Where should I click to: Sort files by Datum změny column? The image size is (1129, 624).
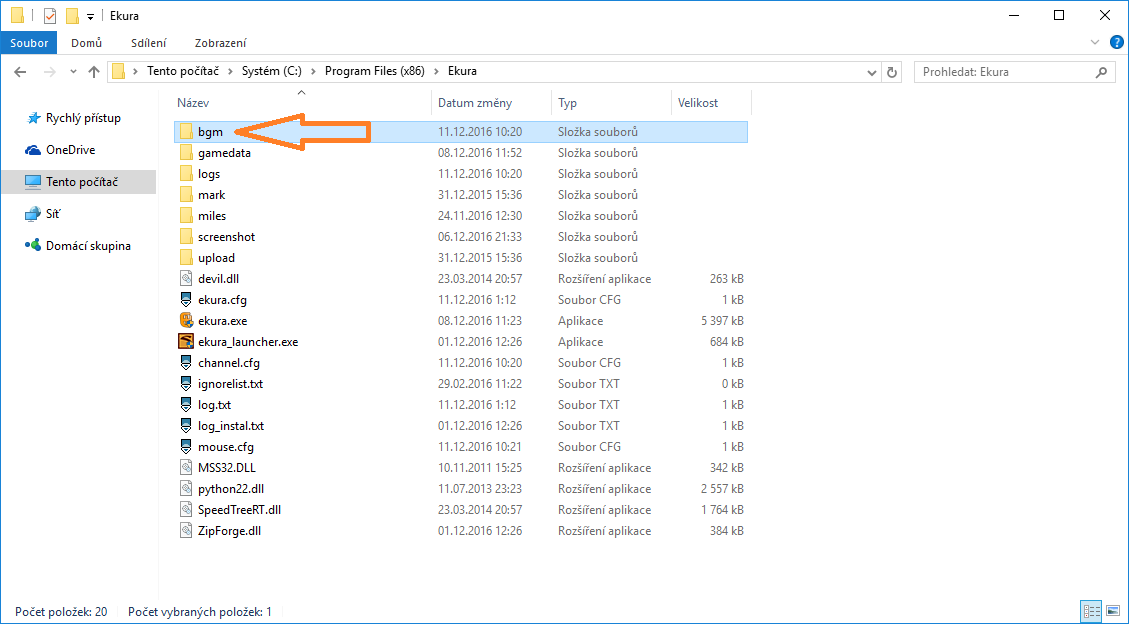tap(475, 103)
